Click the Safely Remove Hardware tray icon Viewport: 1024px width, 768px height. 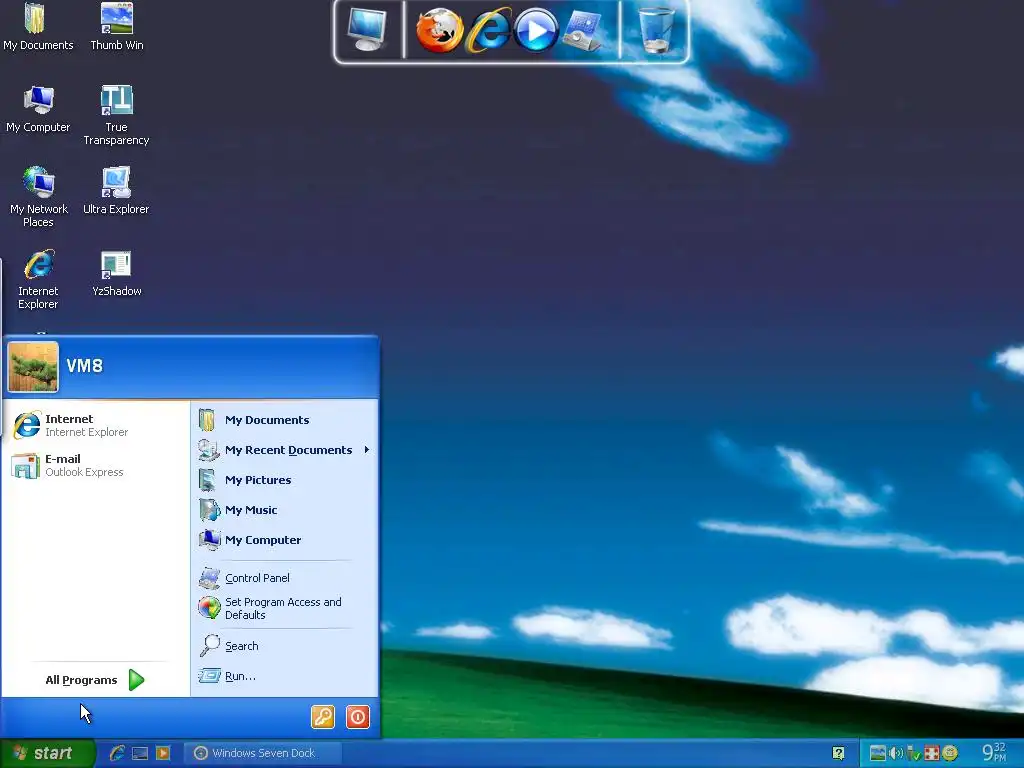pyautogui.click(x=914, y=754)
